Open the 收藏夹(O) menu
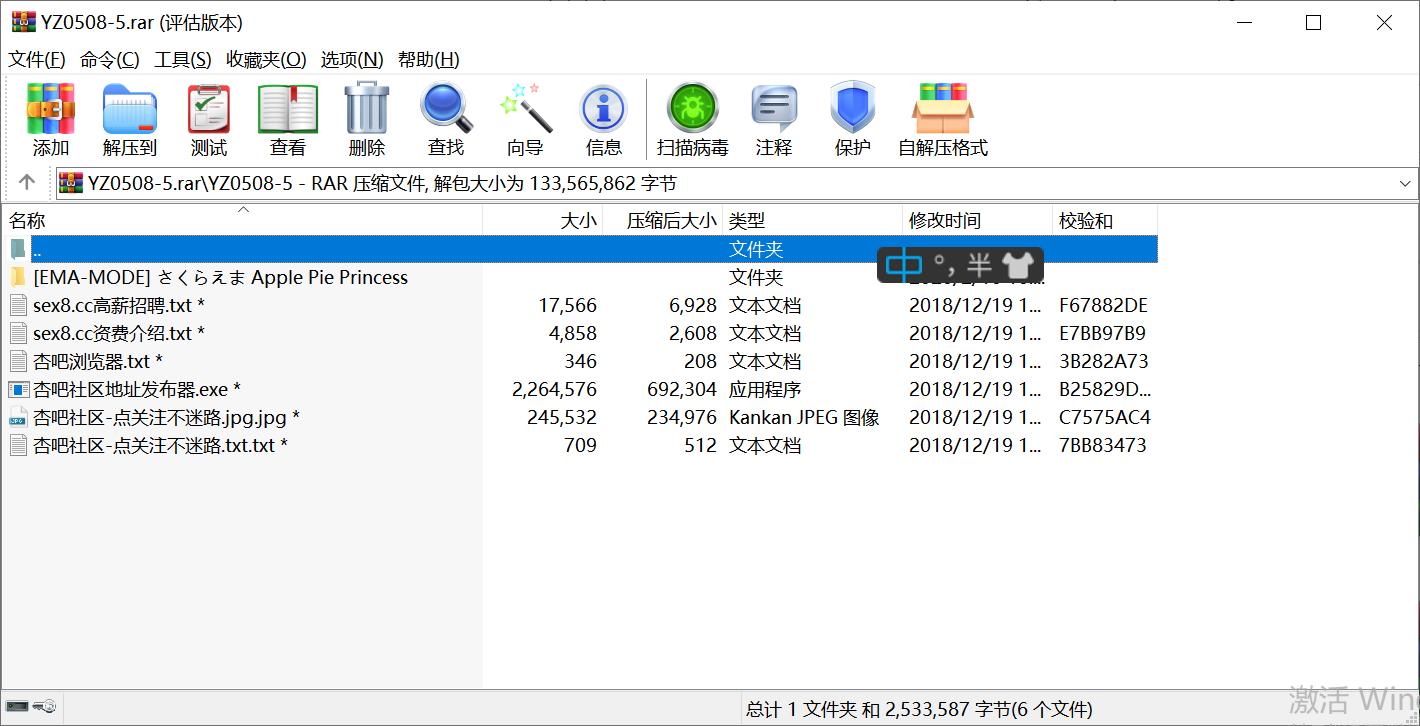This screenshot has height=726, width=1420. 266,59
